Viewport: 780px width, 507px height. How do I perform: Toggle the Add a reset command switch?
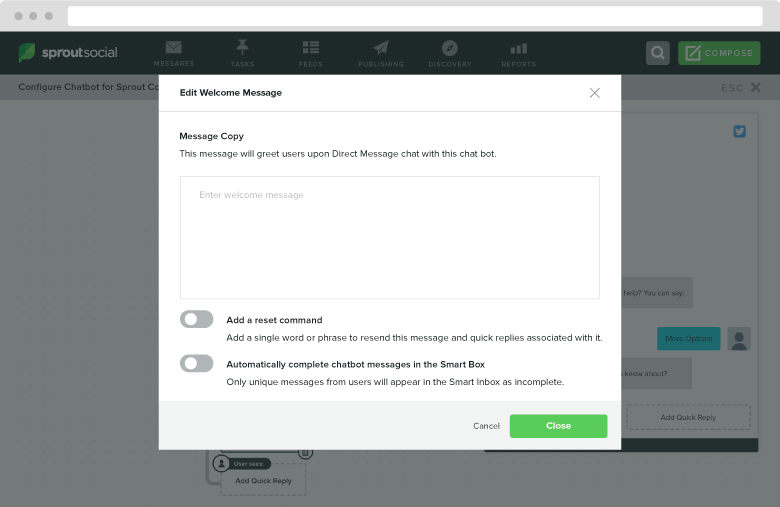point(196,319)
